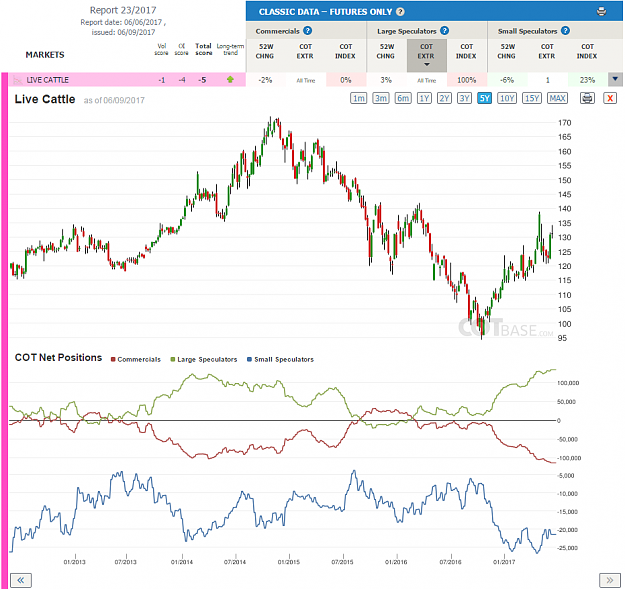Viewport: 625px width, 589px height.
Task: Toggle Large Speculators series in legend
Action: (x=204, y=359)
